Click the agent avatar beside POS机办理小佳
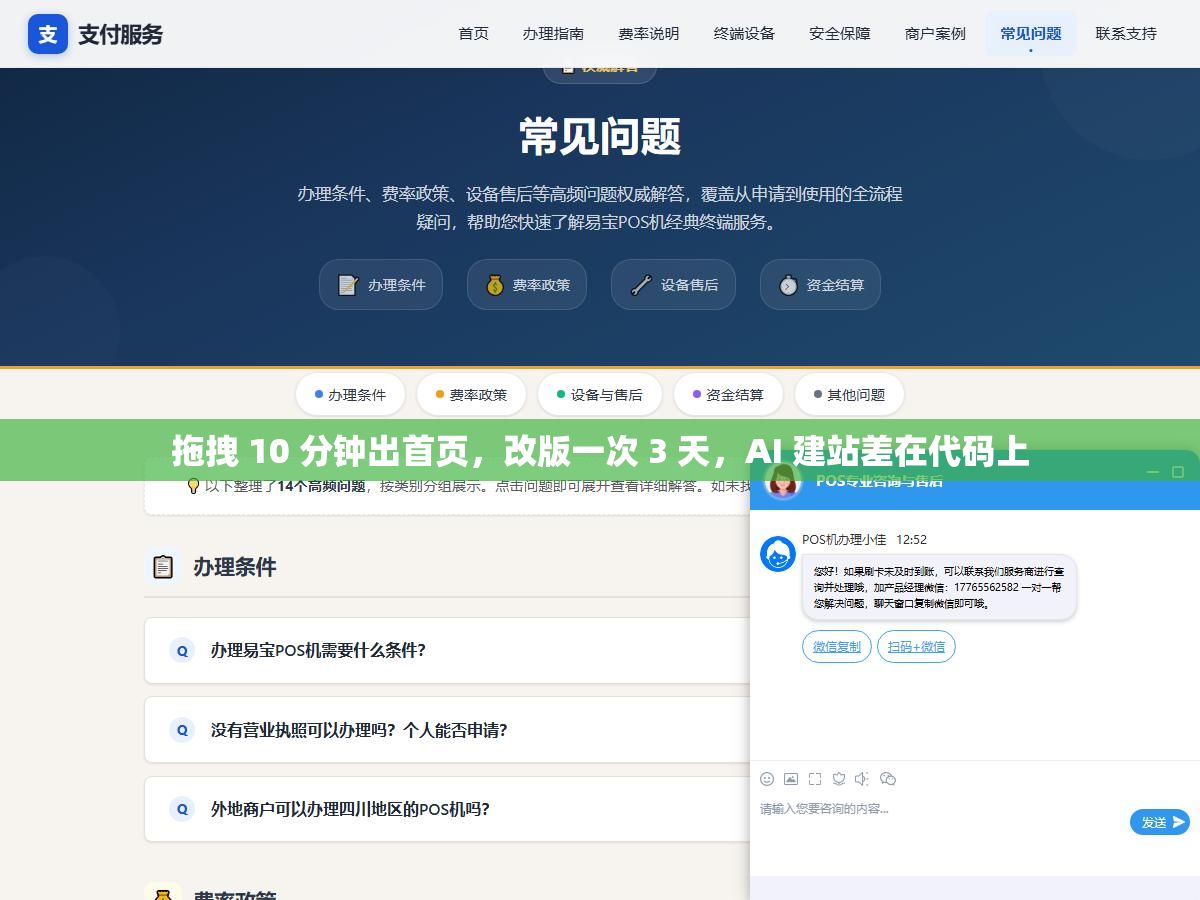This screenshot has height=900, width=1200. pos(778,554)
